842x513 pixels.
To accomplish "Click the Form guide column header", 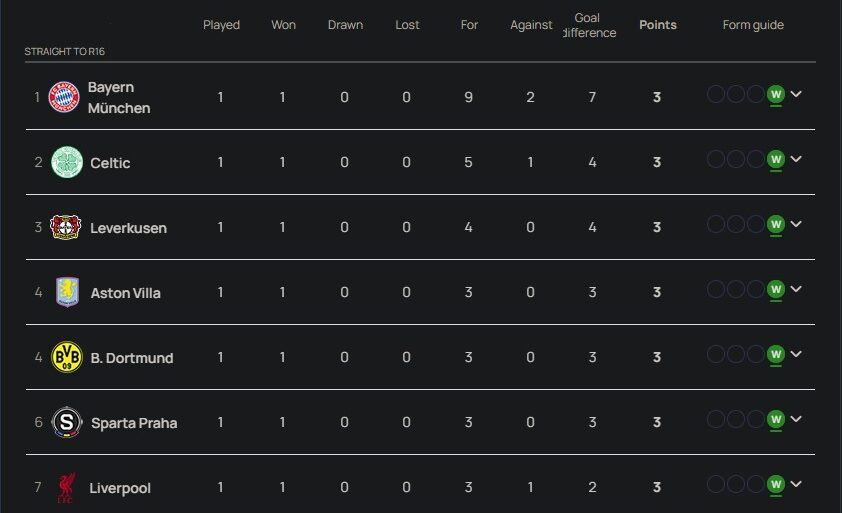I will 753,25.
